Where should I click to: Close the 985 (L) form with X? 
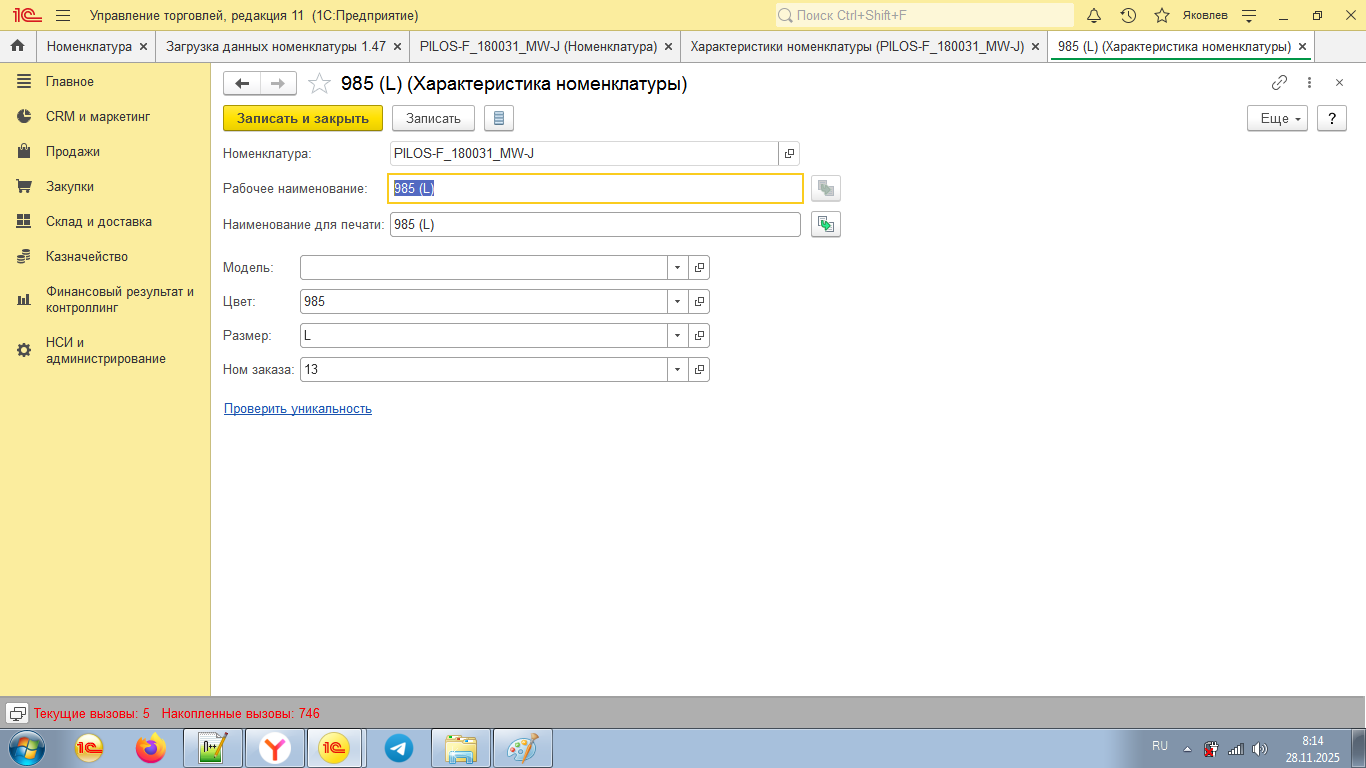pyautogui.click(x=1340, y=83)
